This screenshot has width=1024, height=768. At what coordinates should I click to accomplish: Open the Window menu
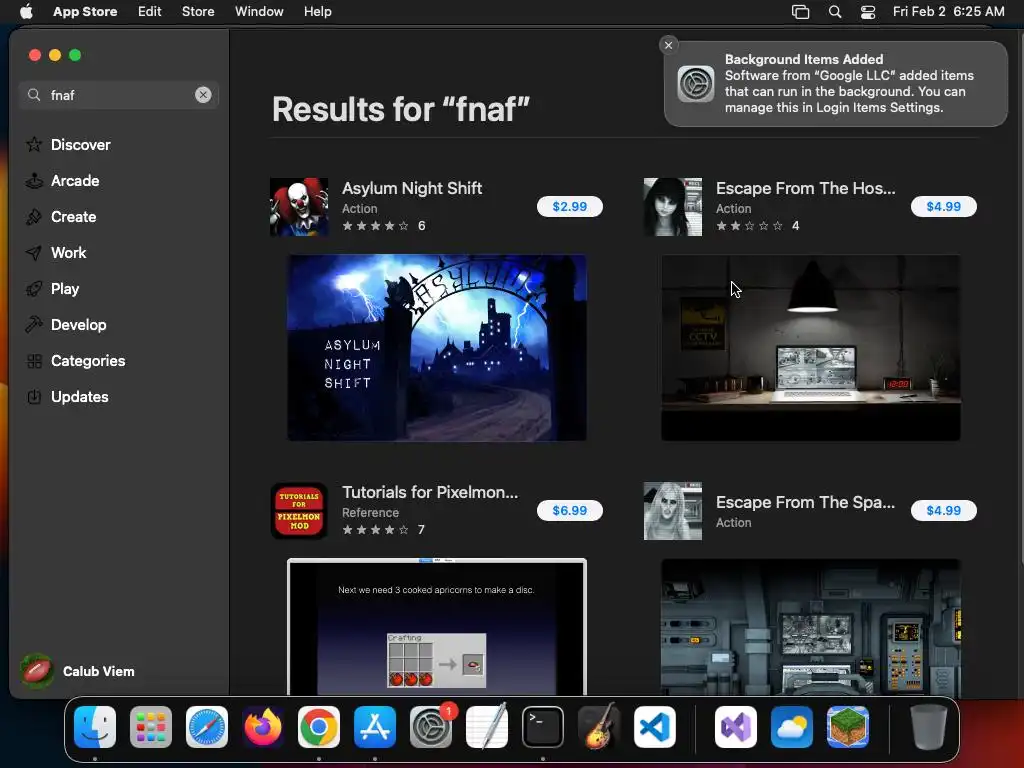point(259,11)
